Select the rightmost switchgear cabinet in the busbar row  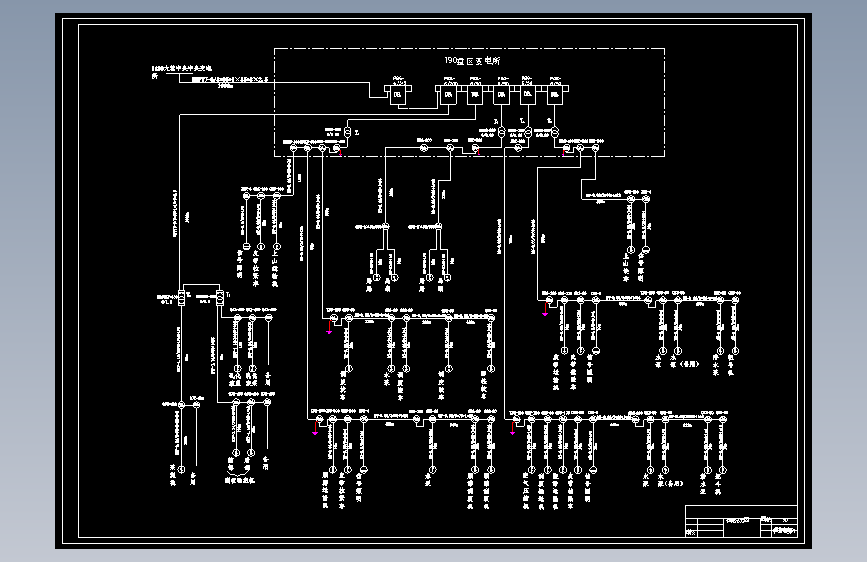click(x=555, y=94)
